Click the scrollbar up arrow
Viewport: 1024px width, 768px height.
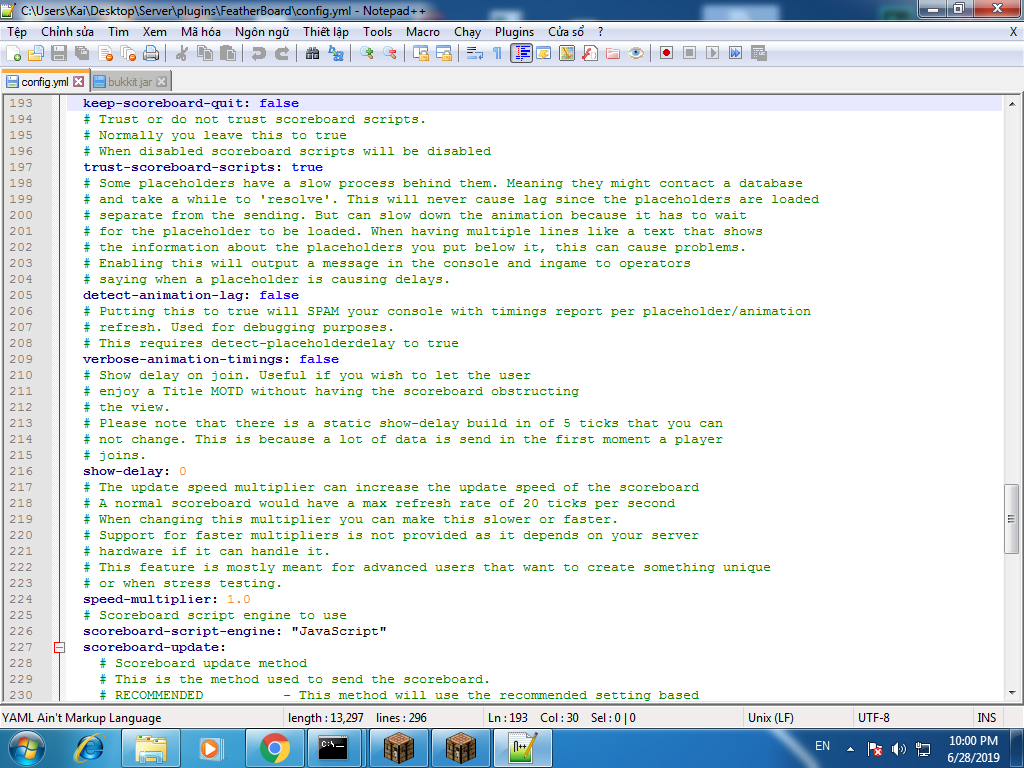coord(1011,103)
